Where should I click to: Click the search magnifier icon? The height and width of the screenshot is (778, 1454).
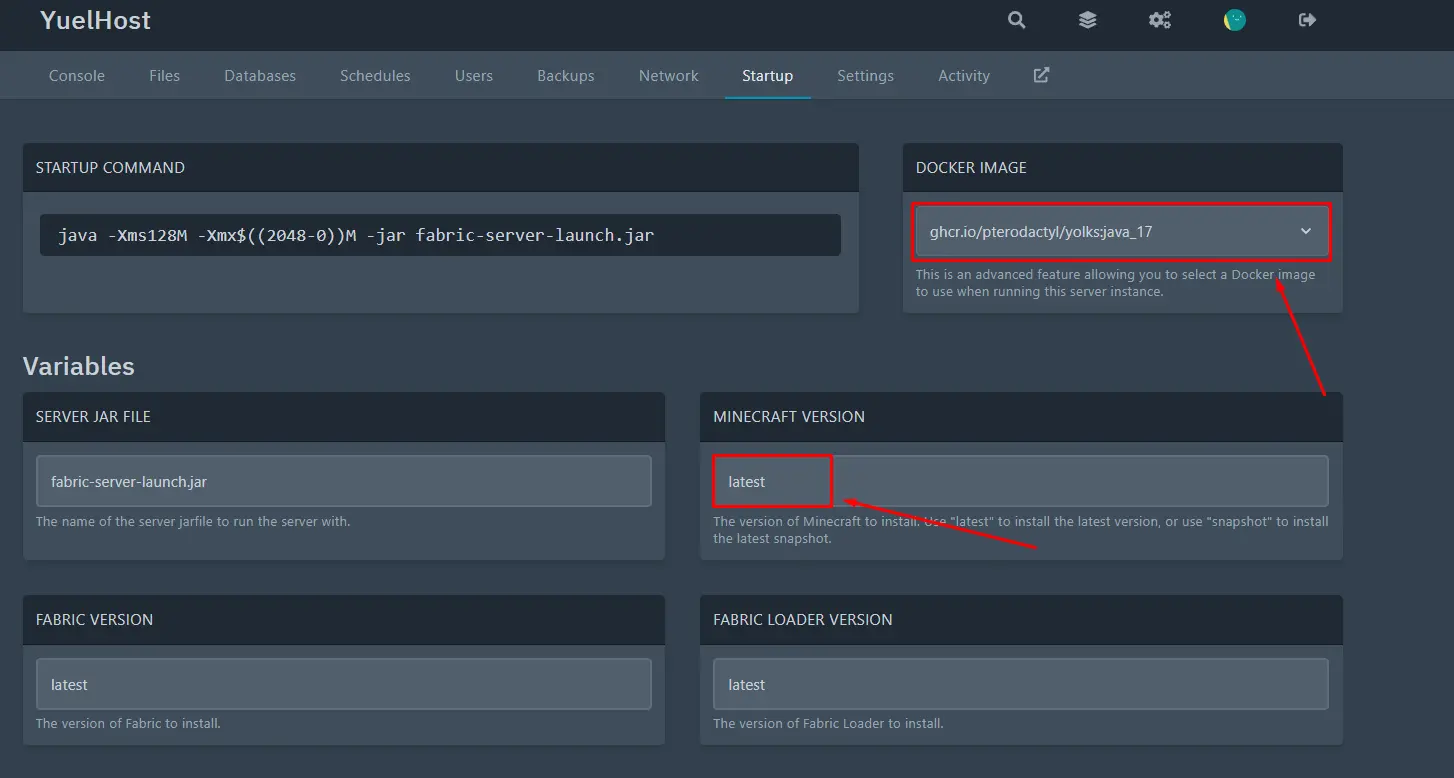(1016, 20)
